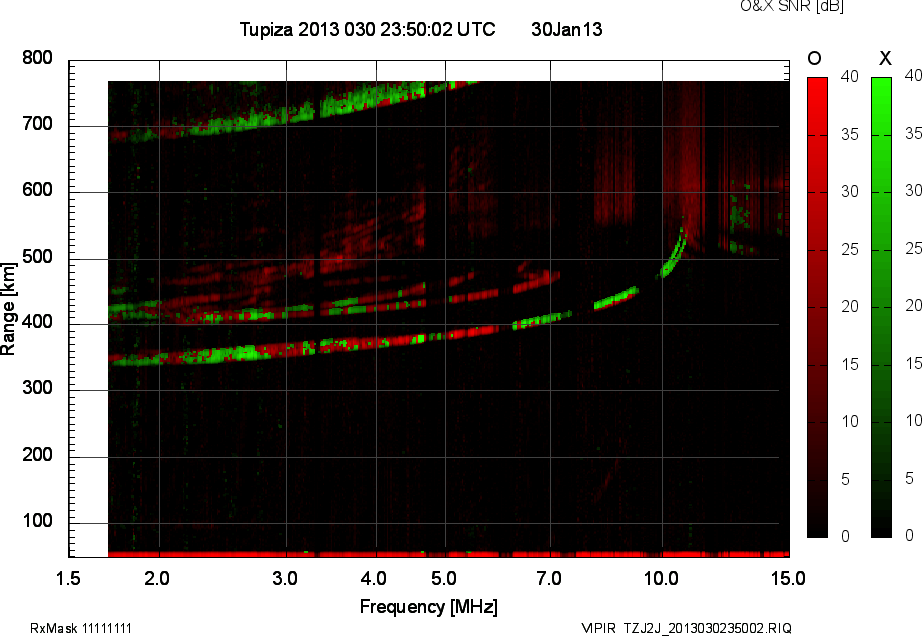Click range tick label '500'
This screenshot has height=636, width=922.
tap(37, 257)
